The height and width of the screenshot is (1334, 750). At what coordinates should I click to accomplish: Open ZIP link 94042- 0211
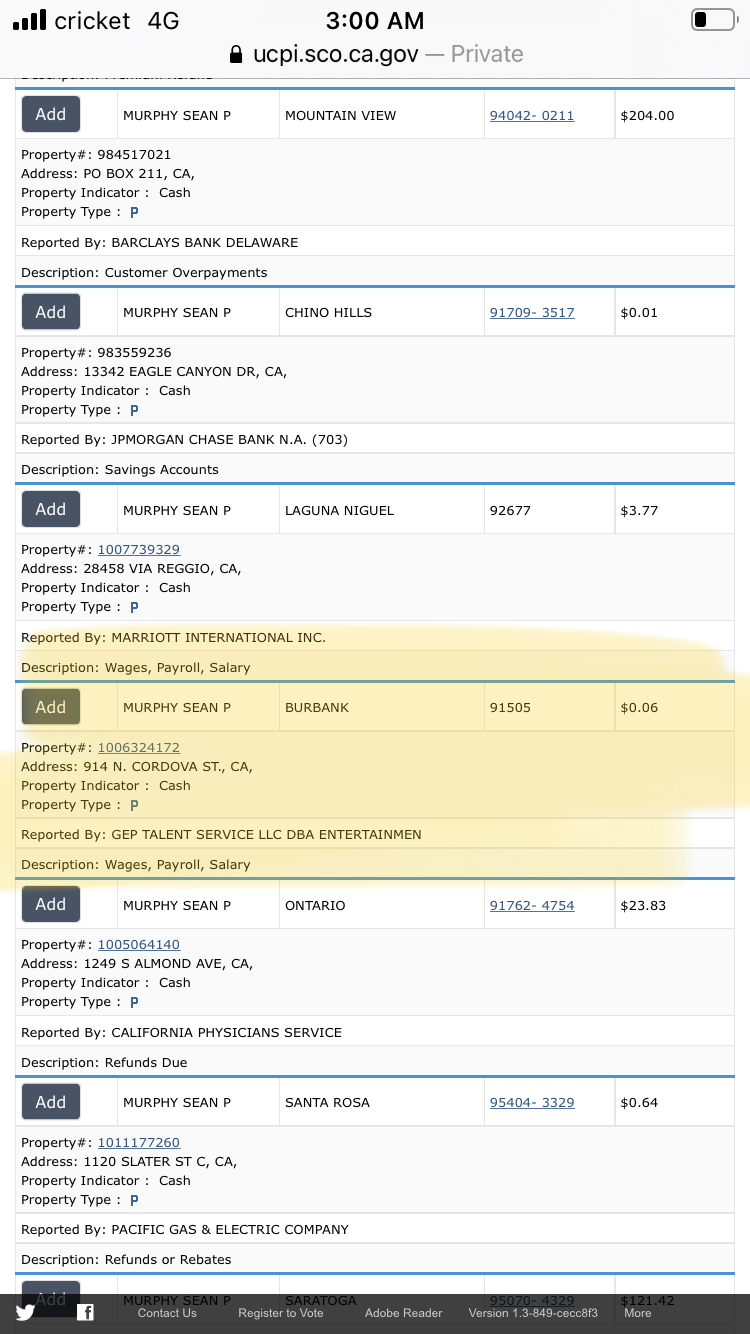532,115
